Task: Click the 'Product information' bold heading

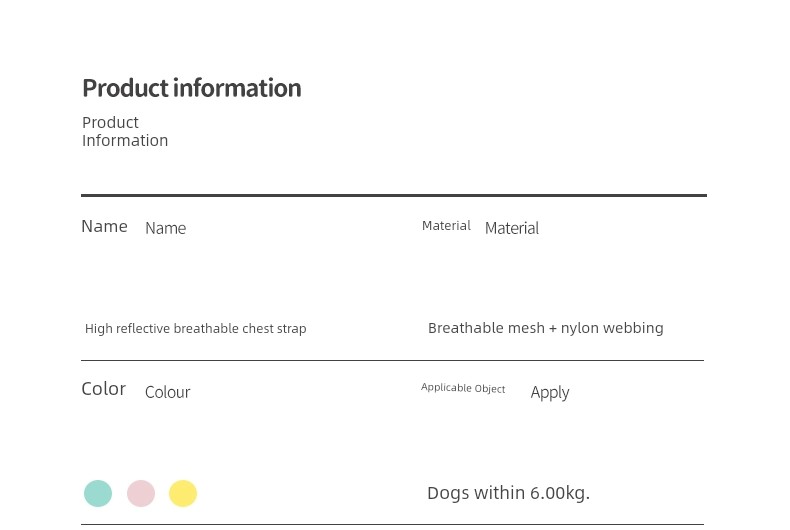Action: (x=191, y=88)
